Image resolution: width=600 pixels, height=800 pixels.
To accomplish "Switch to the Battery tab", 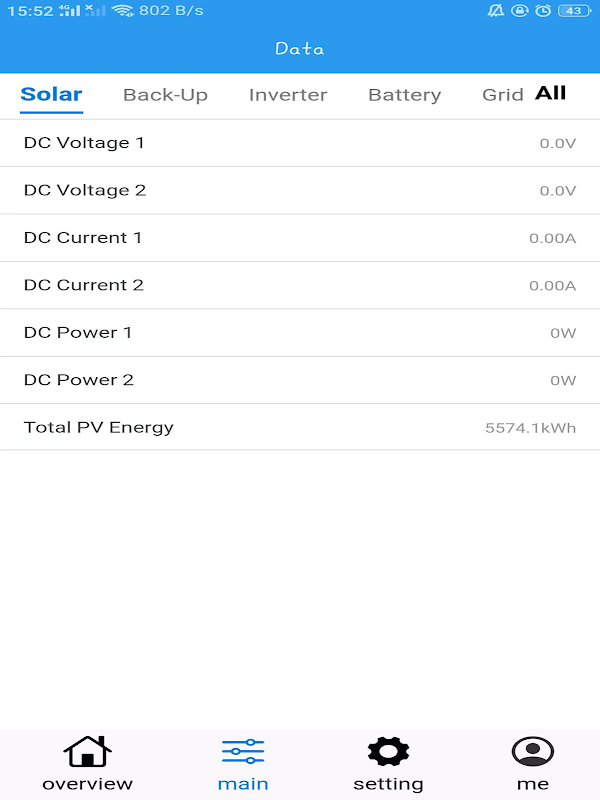I will pyautogui.click(x=405, y=95).
